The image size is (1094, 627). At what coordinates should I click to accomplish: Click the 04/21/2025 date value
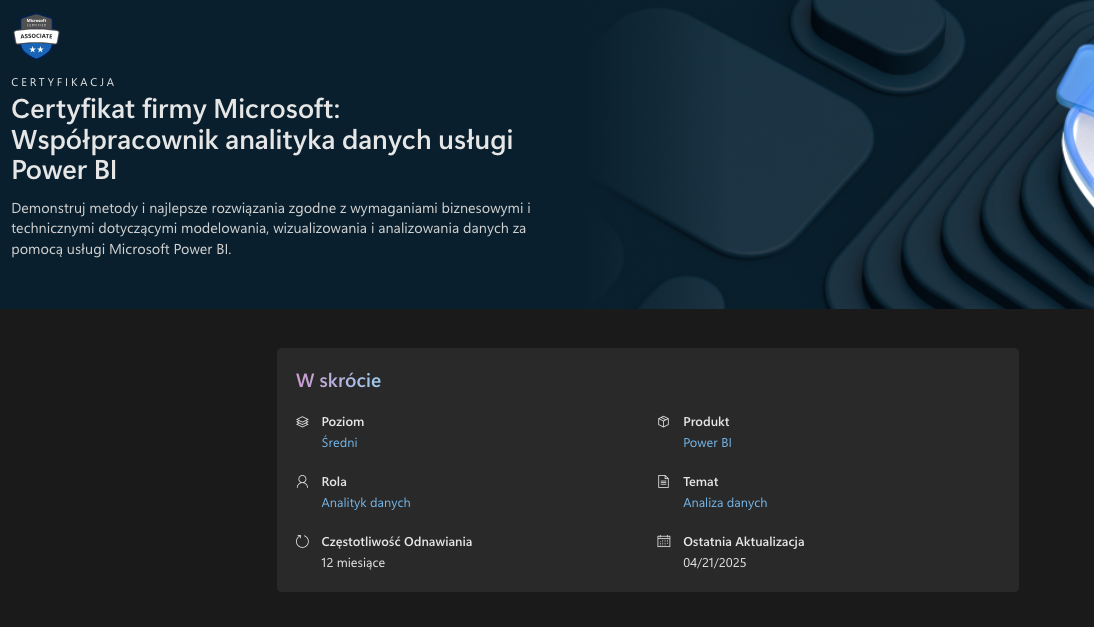click(714, 562)
